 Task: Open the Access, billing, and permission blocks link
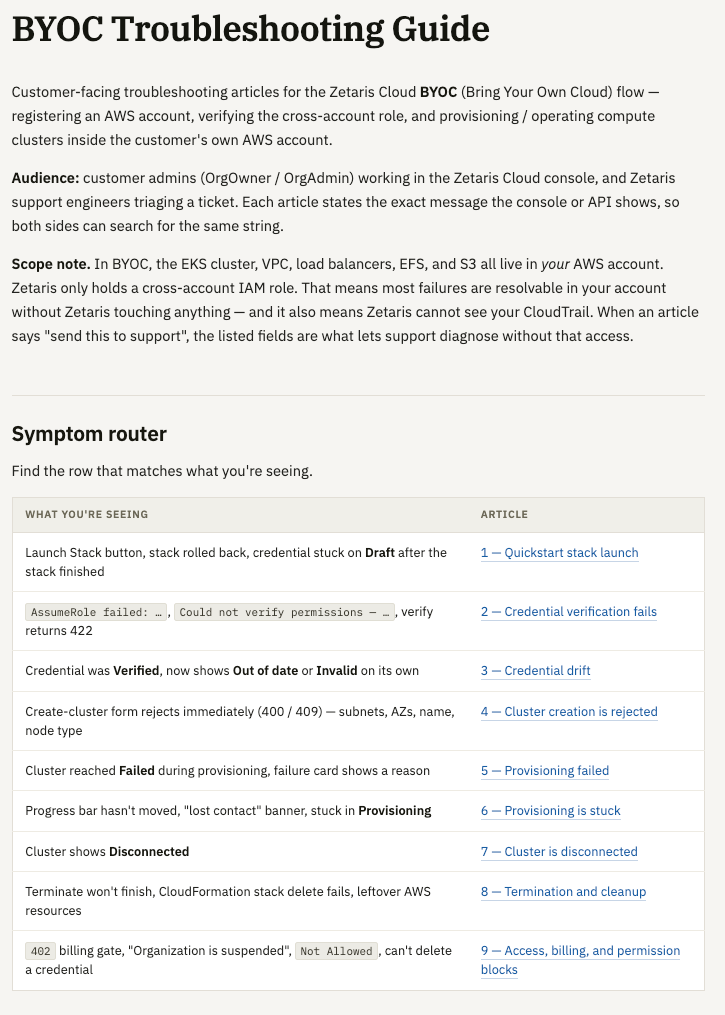[580, 960]
